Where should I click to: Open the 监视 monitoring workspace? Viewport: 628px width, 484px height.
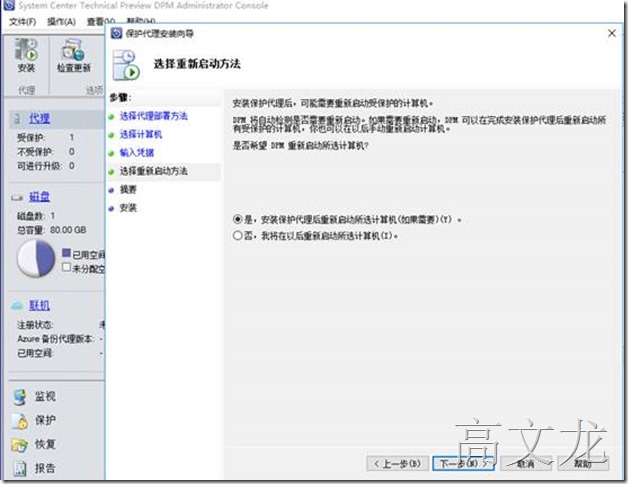coord(45,397)
